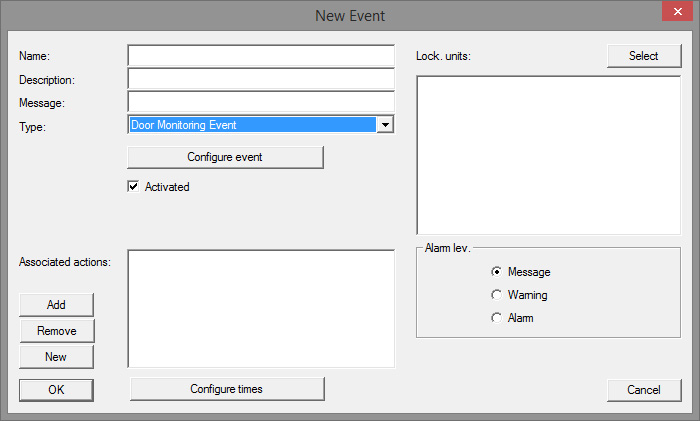The width and height of the screenshot is (700, 421).
Task: Click Add for associated actions
Action: pos(56,305)
